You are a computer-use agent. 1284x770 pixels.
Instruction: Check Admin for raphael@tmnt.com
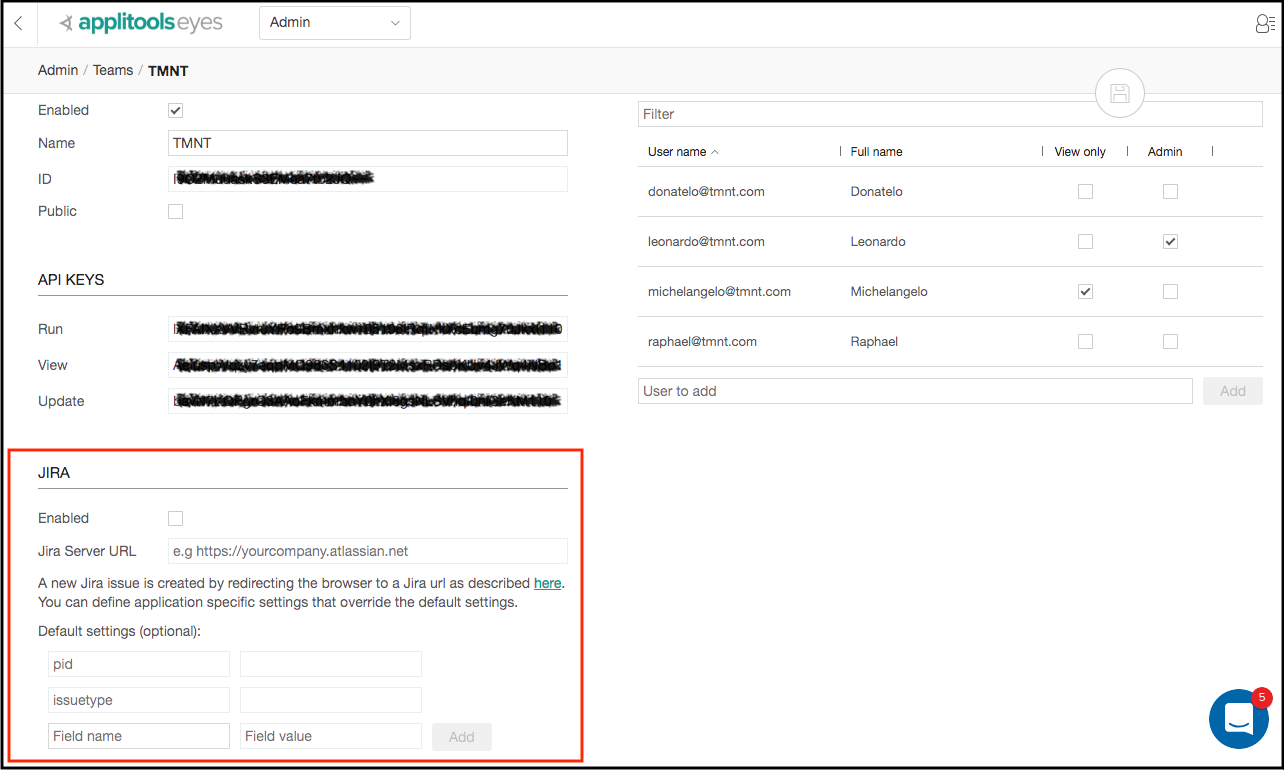click(x=1170, y=341)
